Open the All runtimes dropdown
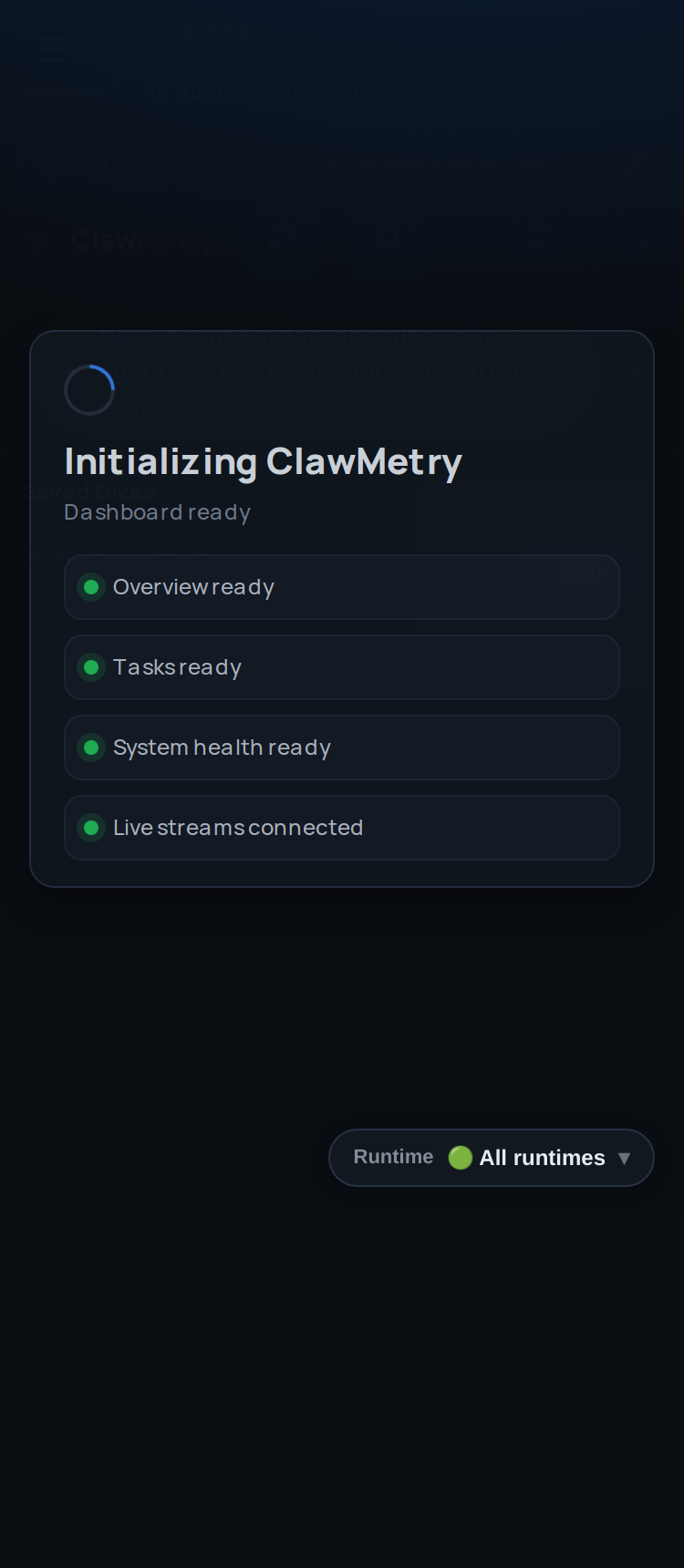Screen dimensions: 684x1568 (492, 1158)
